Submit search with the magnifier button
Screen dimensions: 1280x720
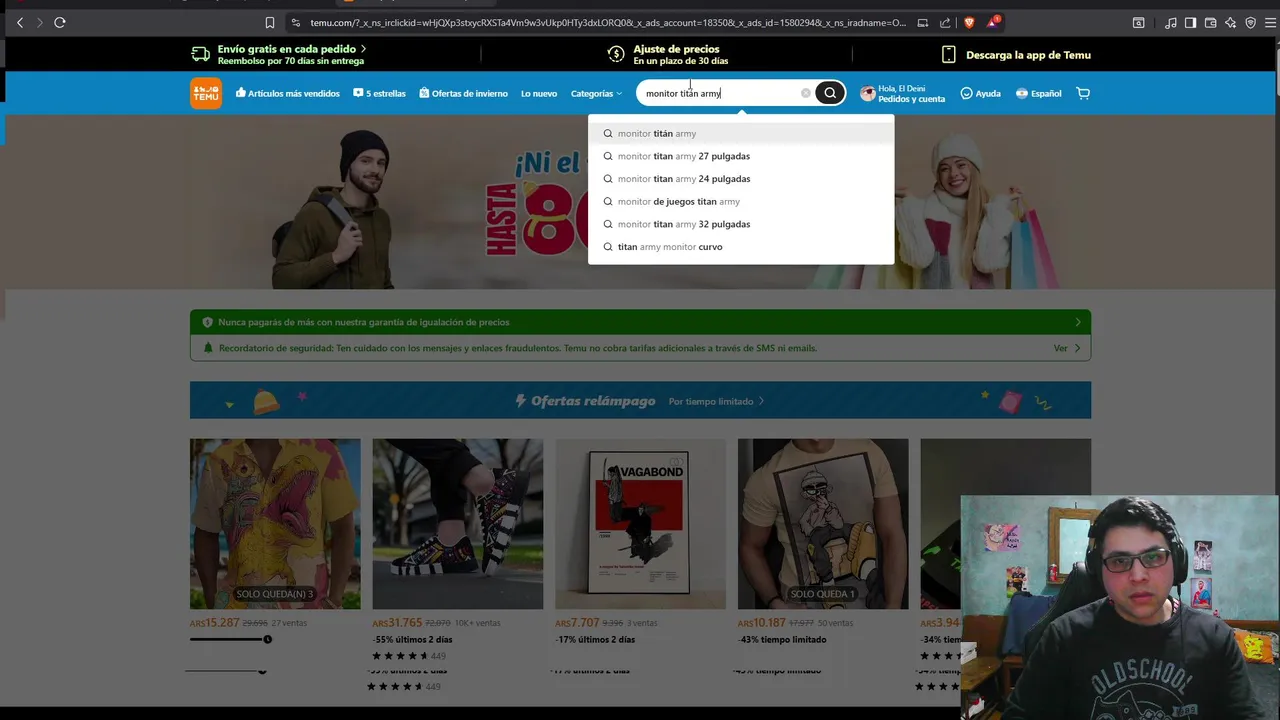[x=829, y=93]
